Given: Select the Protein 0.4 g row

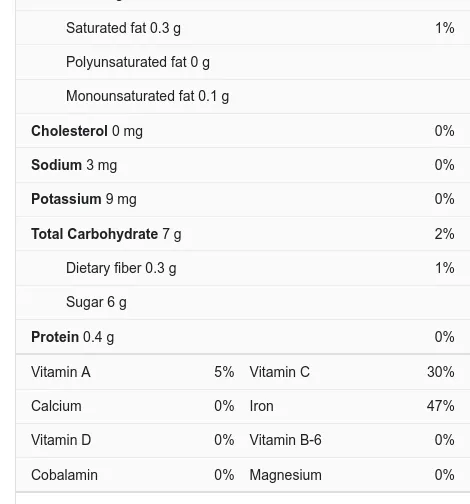Looking at the screenshot, I should 243,337.
